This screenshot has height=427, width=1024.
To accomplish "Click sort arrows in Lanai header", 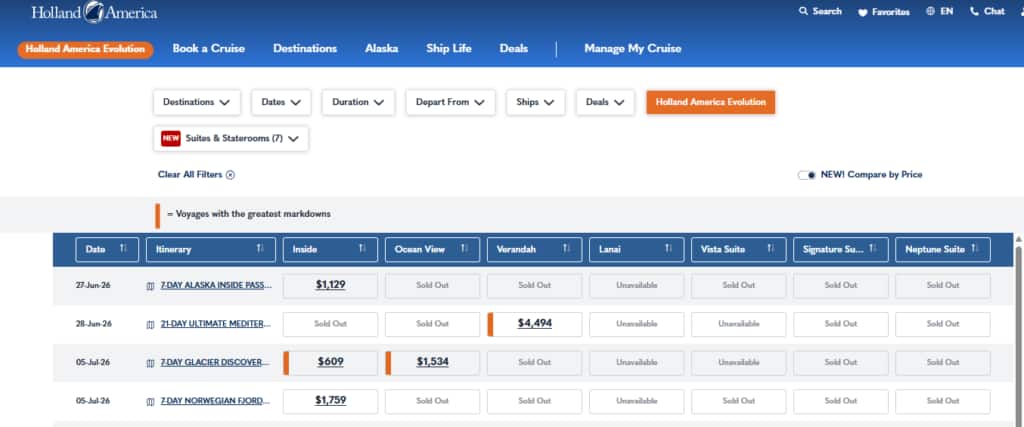I will tap(669, 249).
